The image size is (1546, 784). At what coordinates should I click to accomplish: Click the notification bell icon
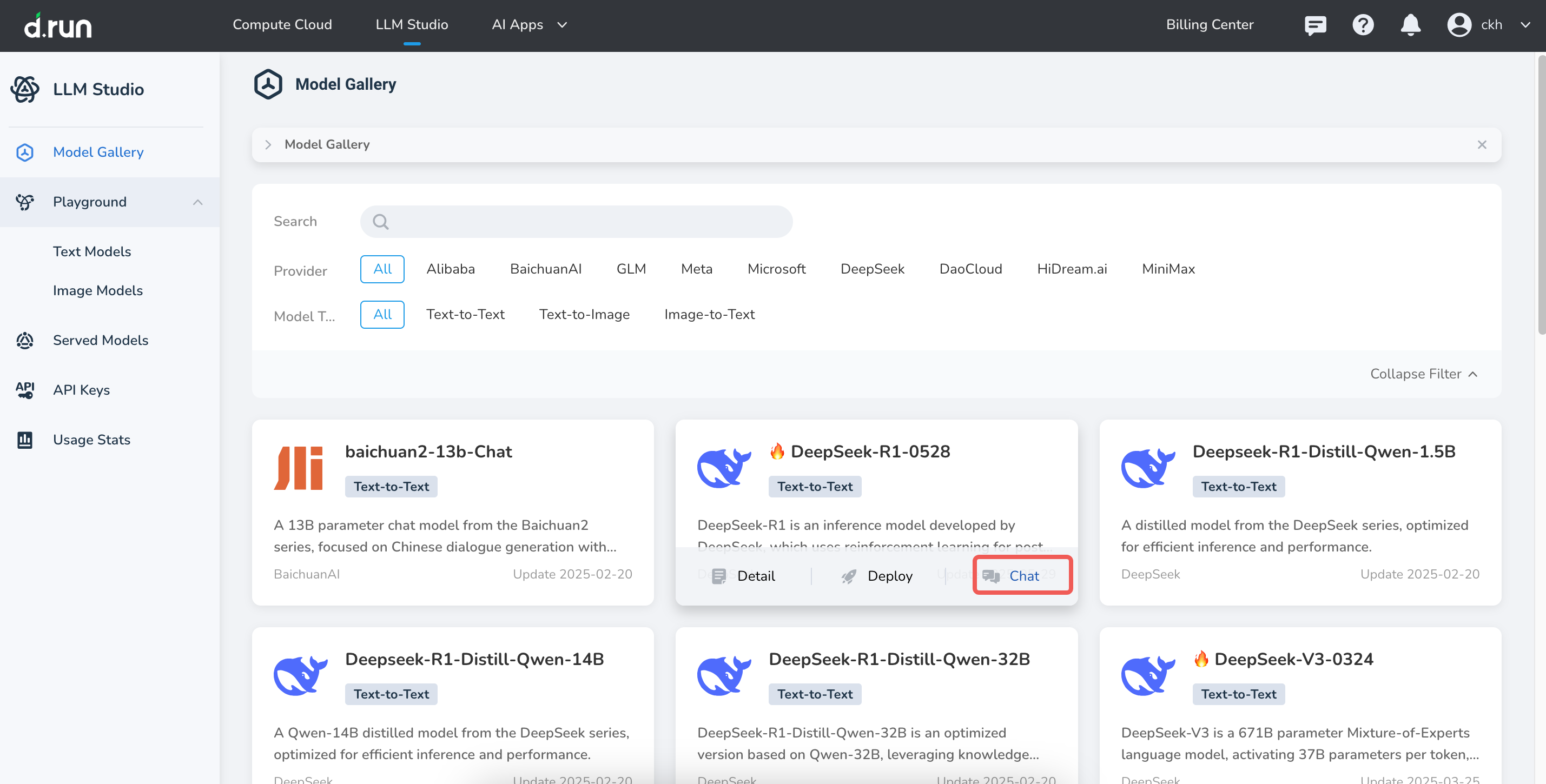(1410, 25)
